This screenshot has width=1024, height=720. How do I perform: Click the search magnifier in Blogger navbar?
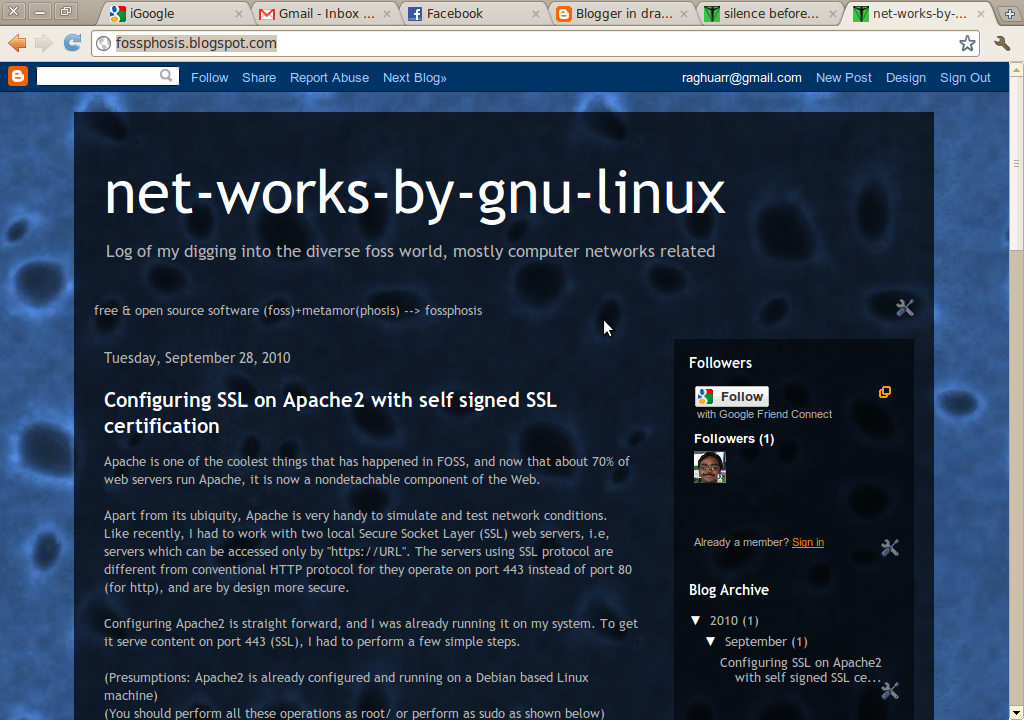pos(167,76)
